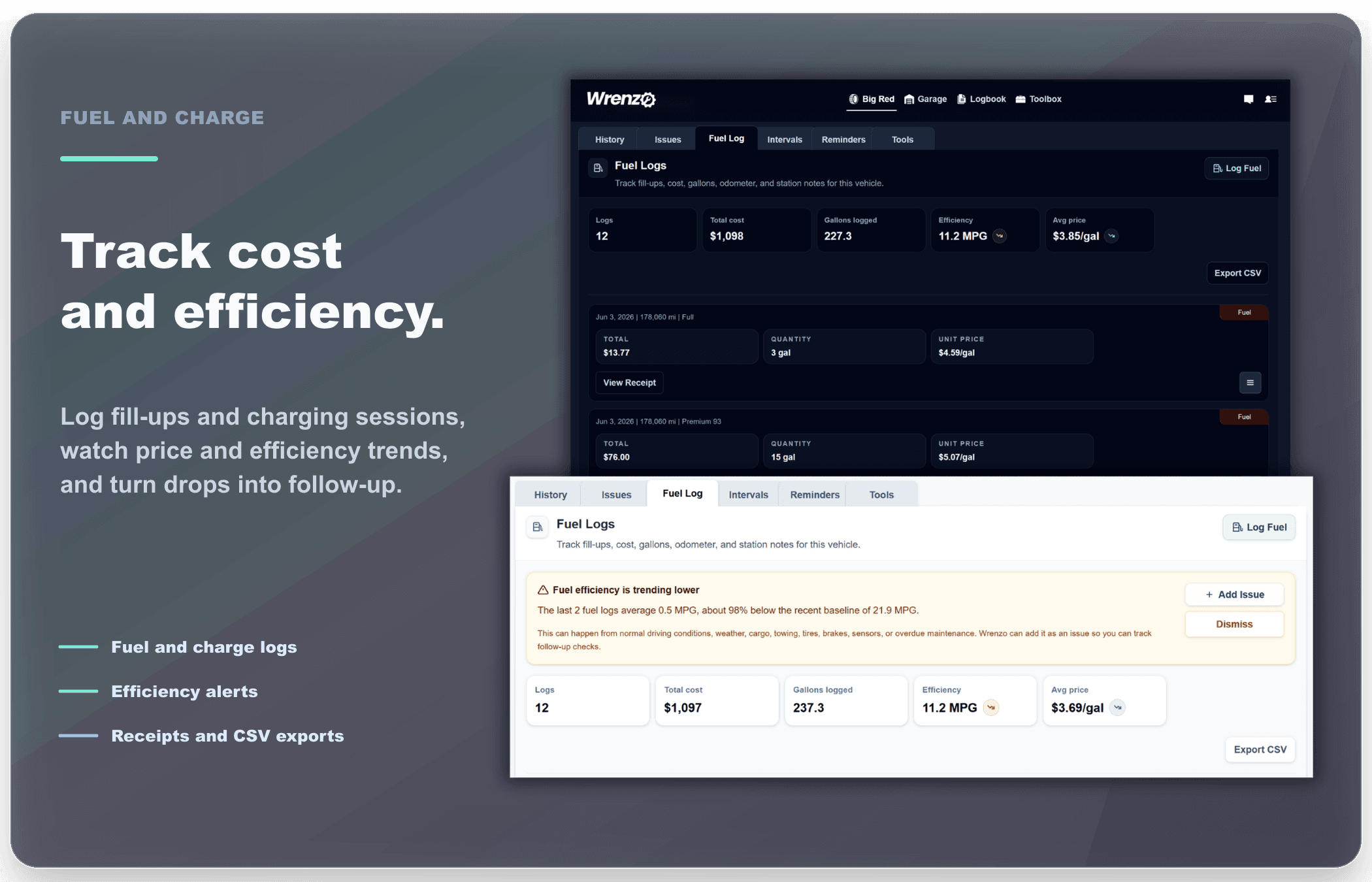
Task: Click Add Issue in the efficiency alert
Action: point(1234,595)
